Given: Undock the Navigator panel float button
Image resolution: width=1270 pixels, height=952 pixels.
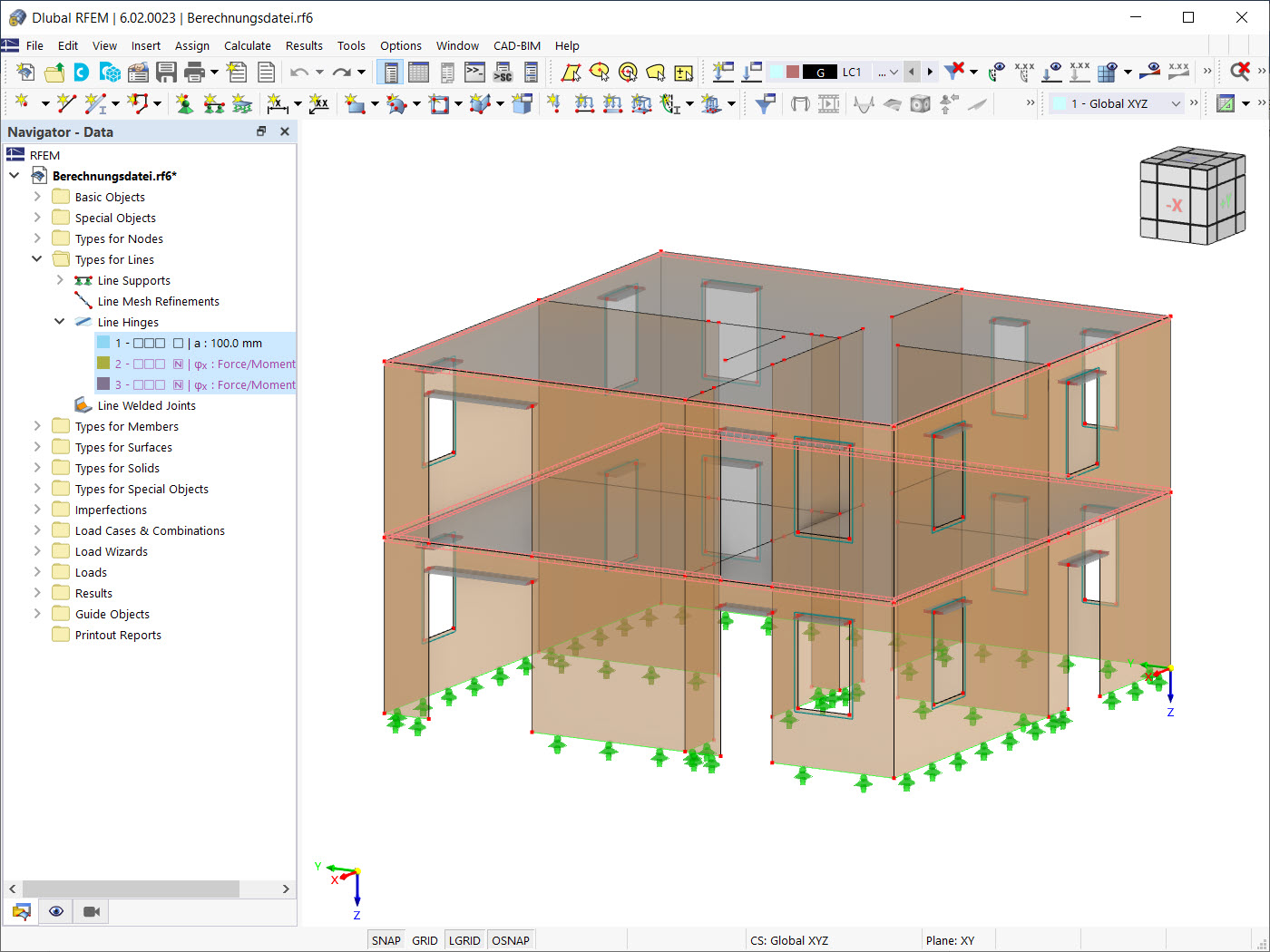Looking at the screenshot, I should [261, 131].
